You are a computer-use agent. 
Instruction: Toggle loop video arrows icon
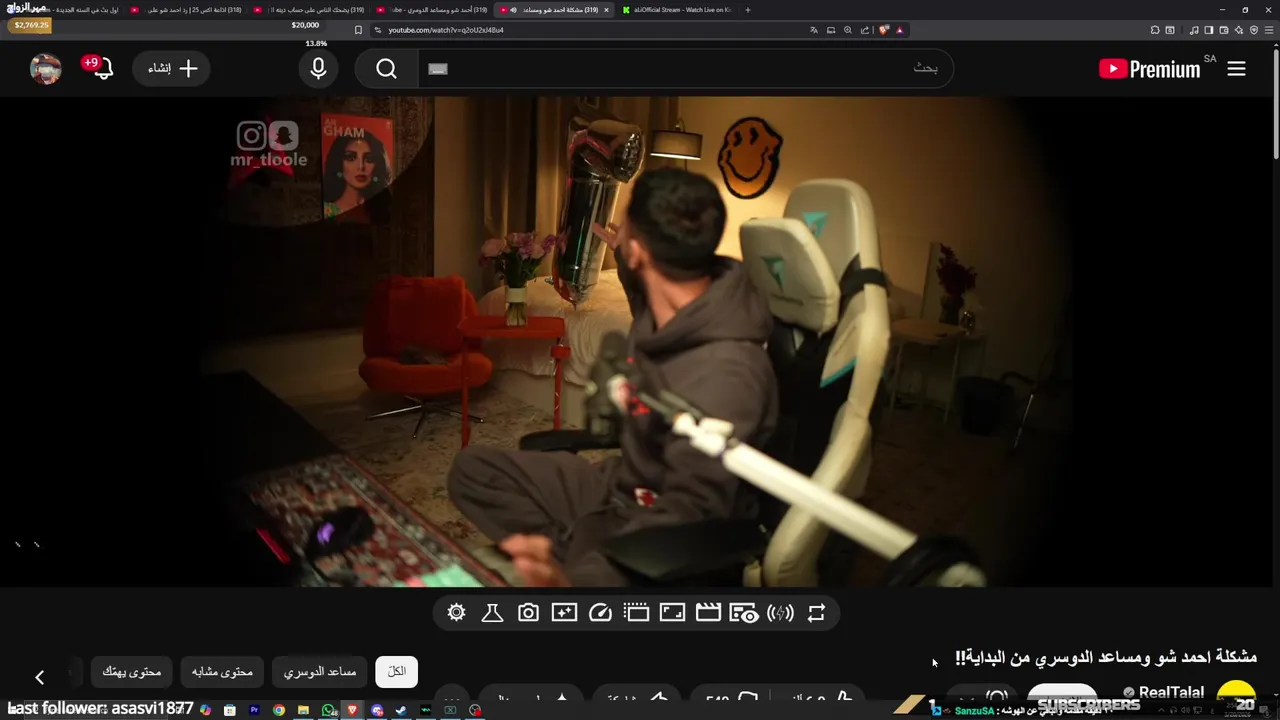(816, 613)
